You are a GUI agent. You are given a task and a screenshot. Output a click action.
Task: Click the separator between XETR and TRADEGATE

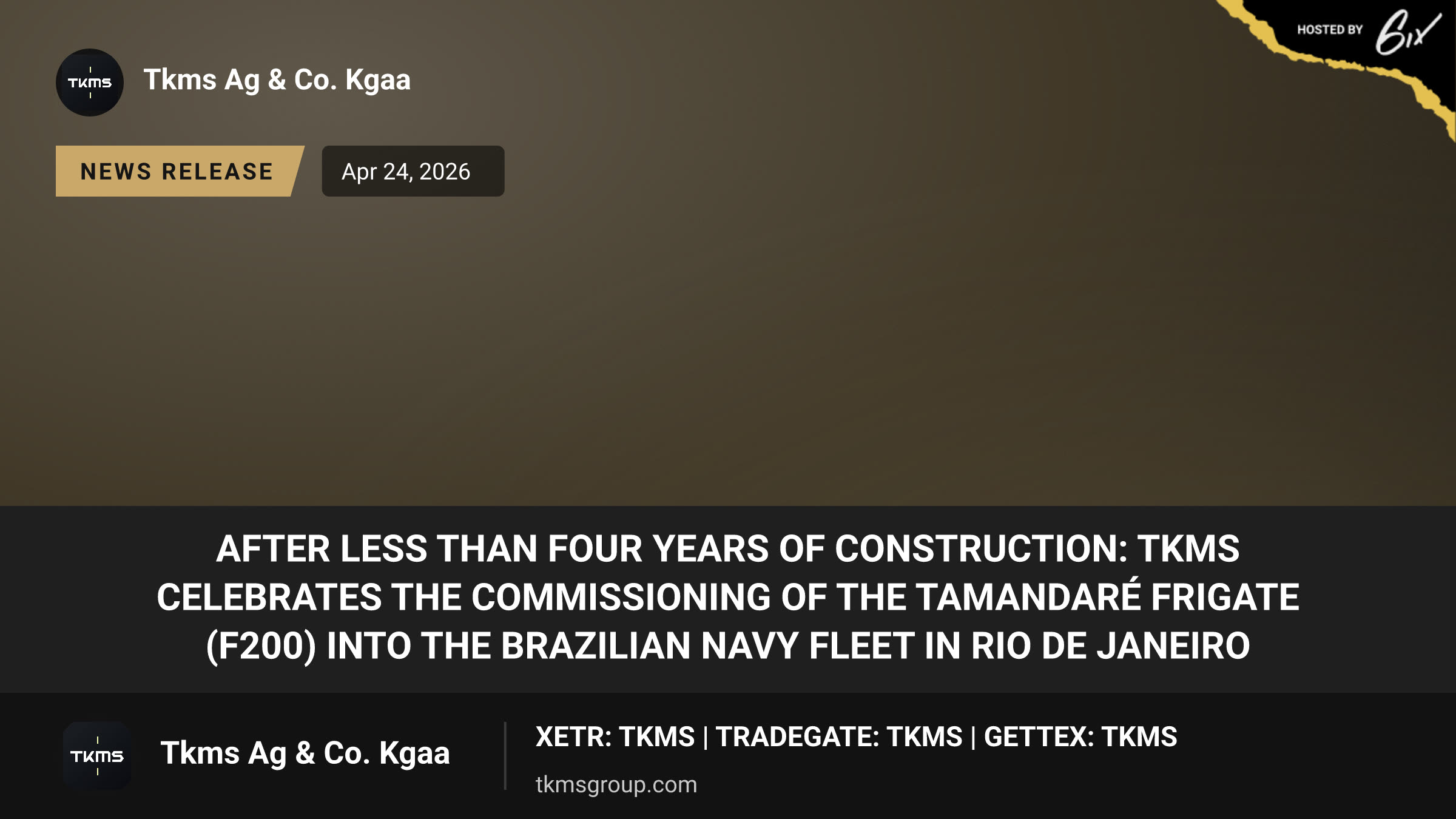coord(706,738)
